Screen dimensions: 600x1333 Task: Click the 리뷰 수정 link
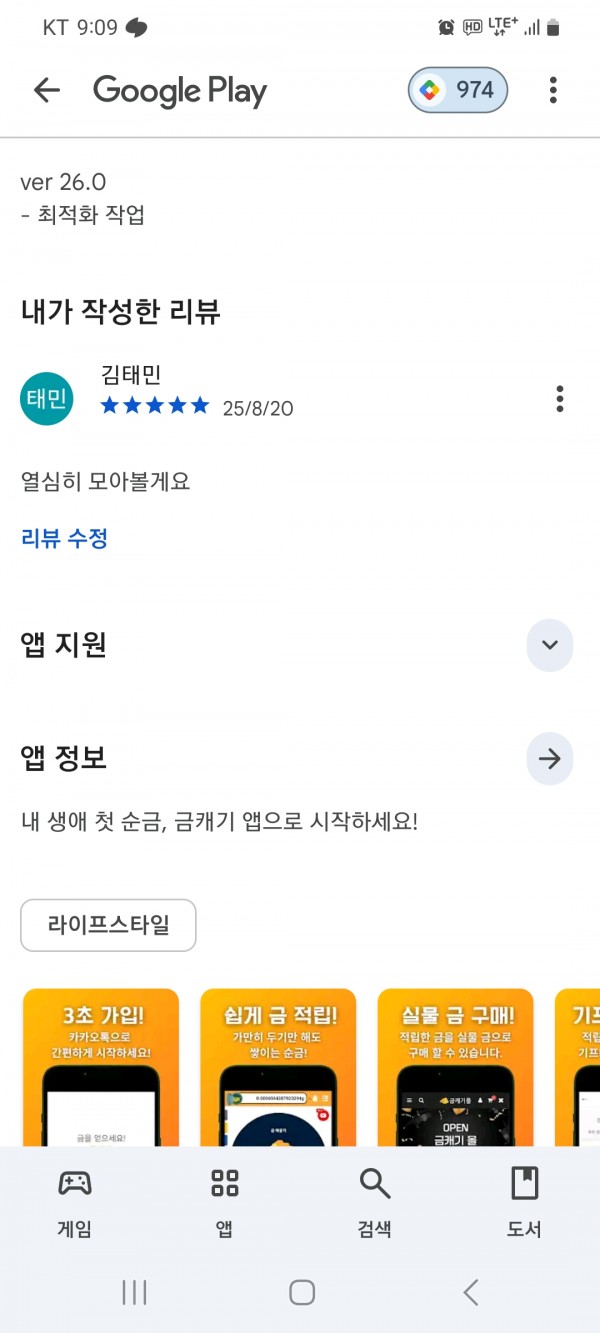click(x=64, y=538)
